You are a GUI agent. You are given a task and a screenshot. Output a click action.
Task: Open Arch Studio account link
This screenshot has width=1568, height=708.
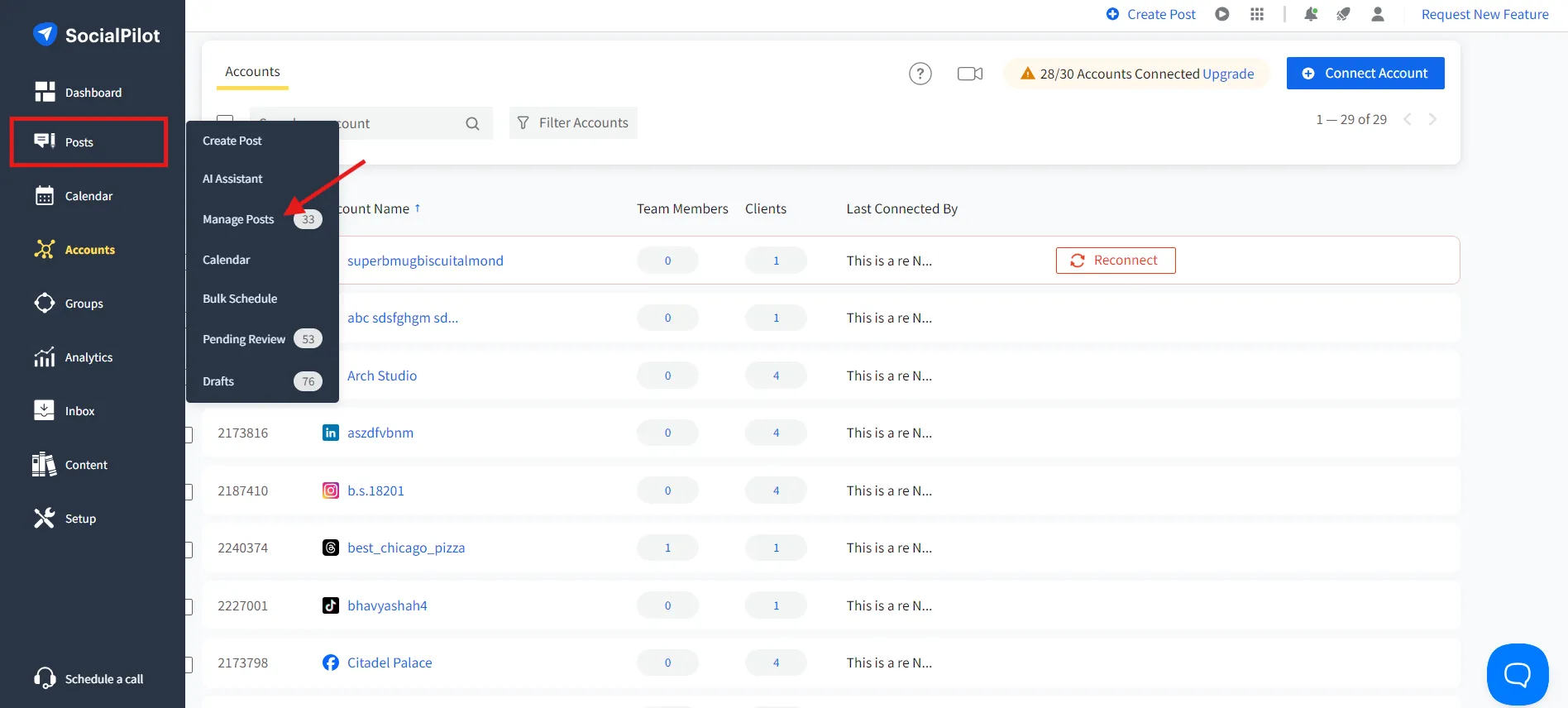click(382, 376)
